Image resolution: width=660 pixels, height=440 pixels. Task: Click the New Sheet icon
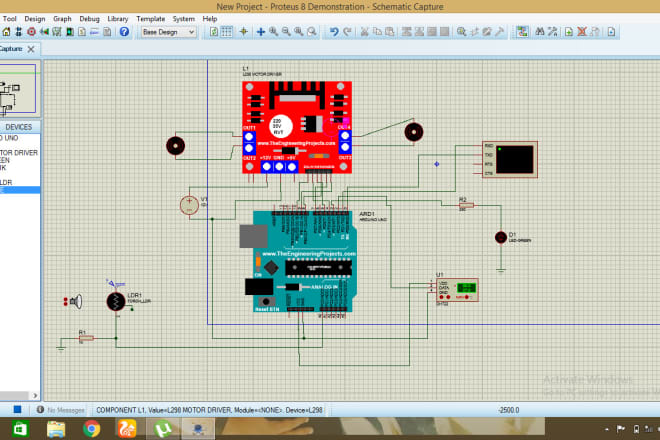[x=569, y=32]
